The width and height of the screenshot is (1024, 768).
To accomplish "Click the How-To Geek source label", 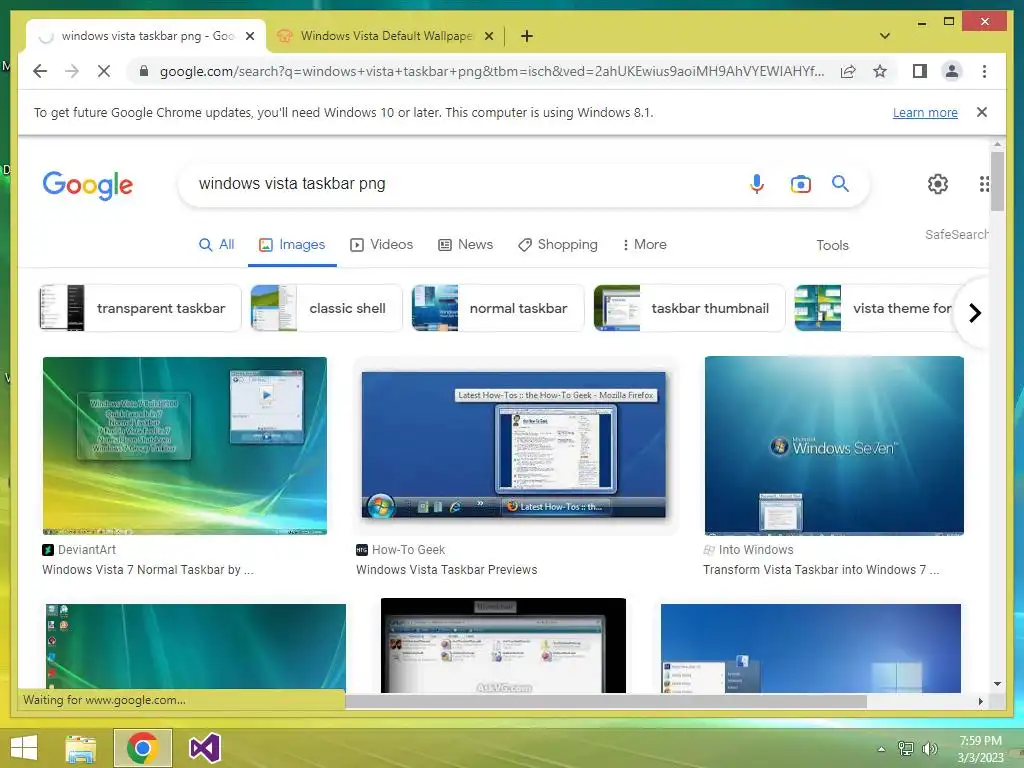I will [x=401, y=550].
